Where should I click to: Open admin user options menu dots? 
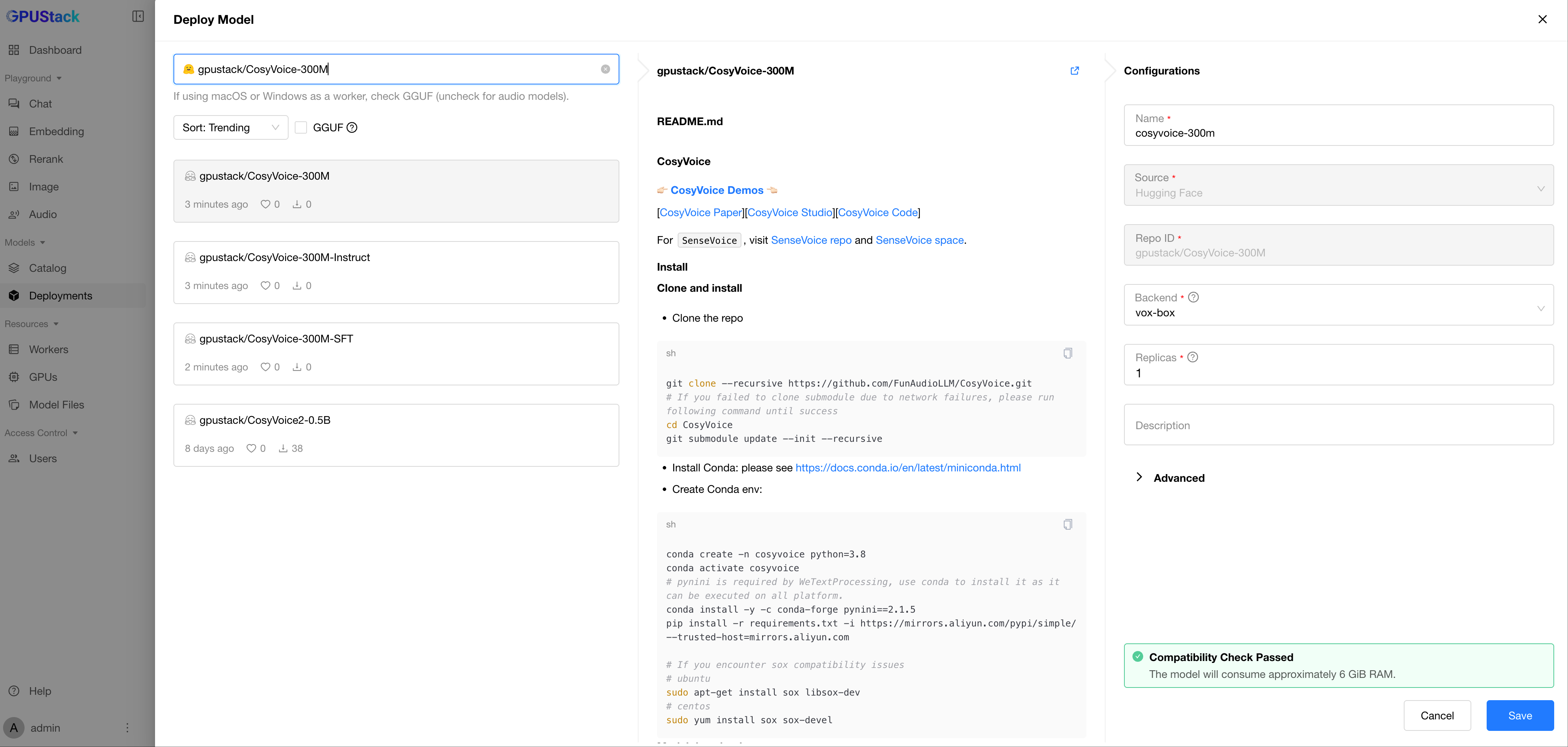127,727
